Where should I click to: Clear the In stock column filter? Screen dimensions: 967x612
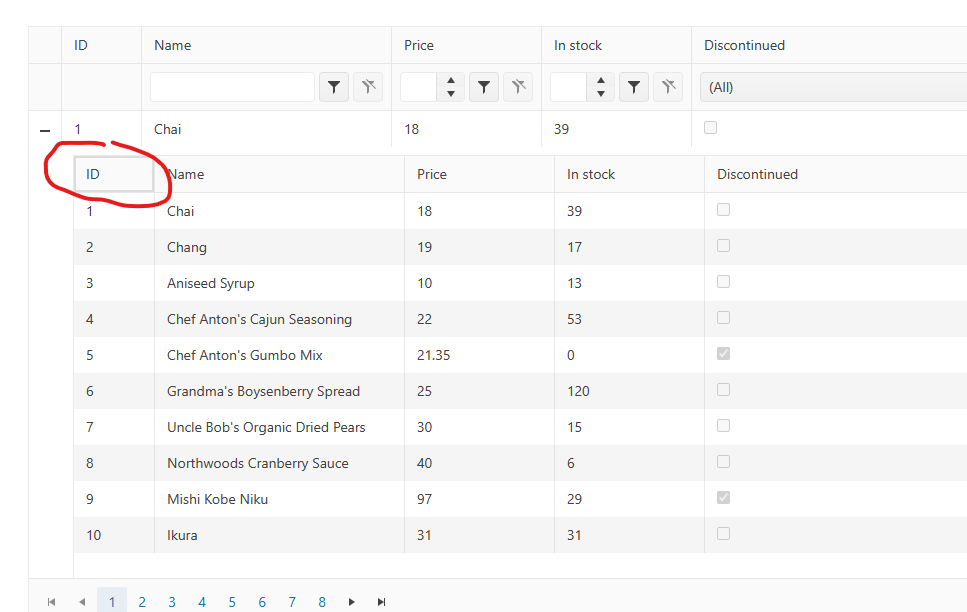point(668,87)
